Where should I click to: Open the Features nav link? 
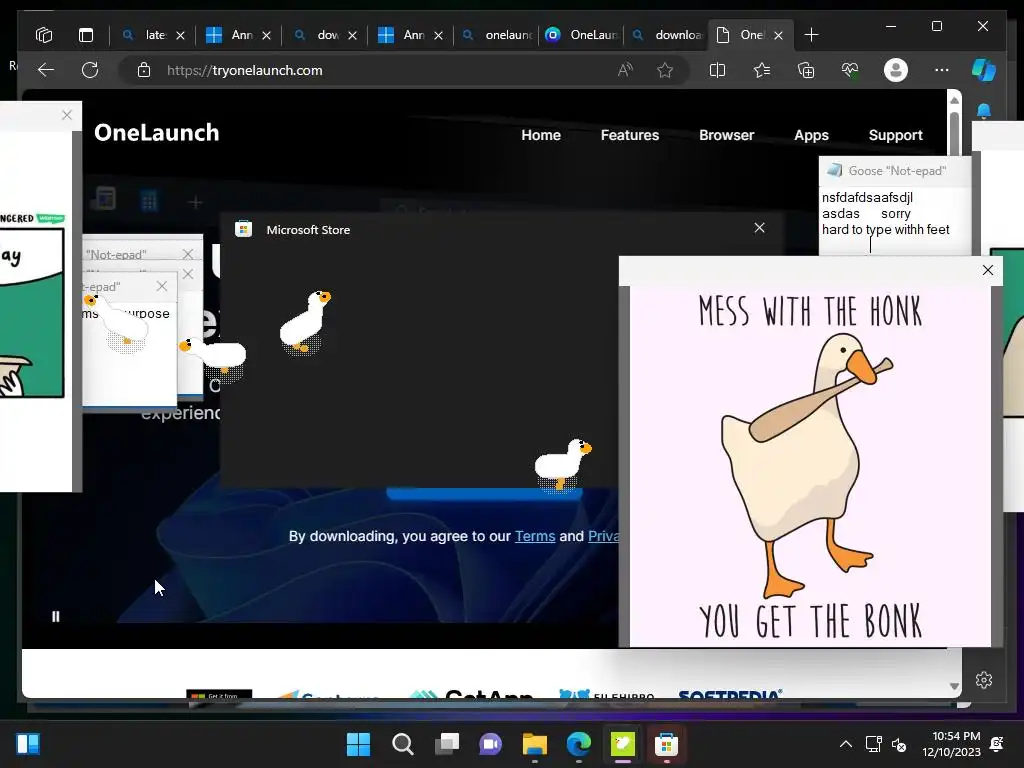pos(630,135)
